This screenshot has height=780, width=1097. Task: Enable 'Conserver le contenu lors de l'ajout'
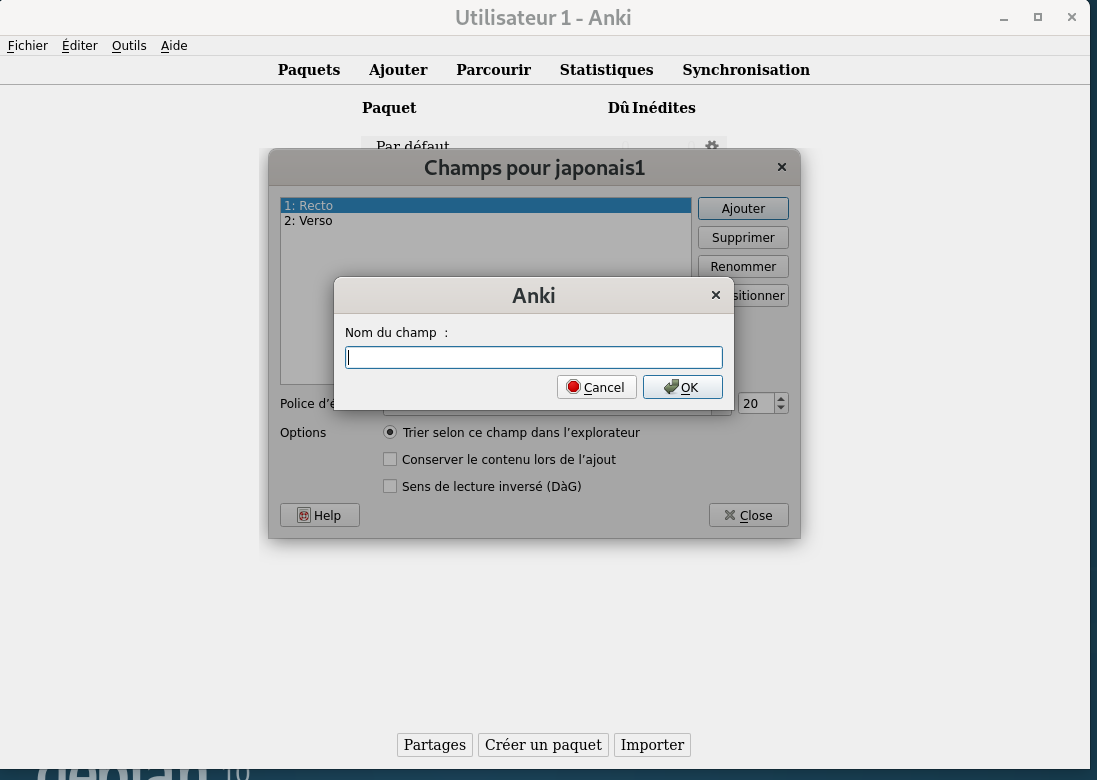click(390, 460)
